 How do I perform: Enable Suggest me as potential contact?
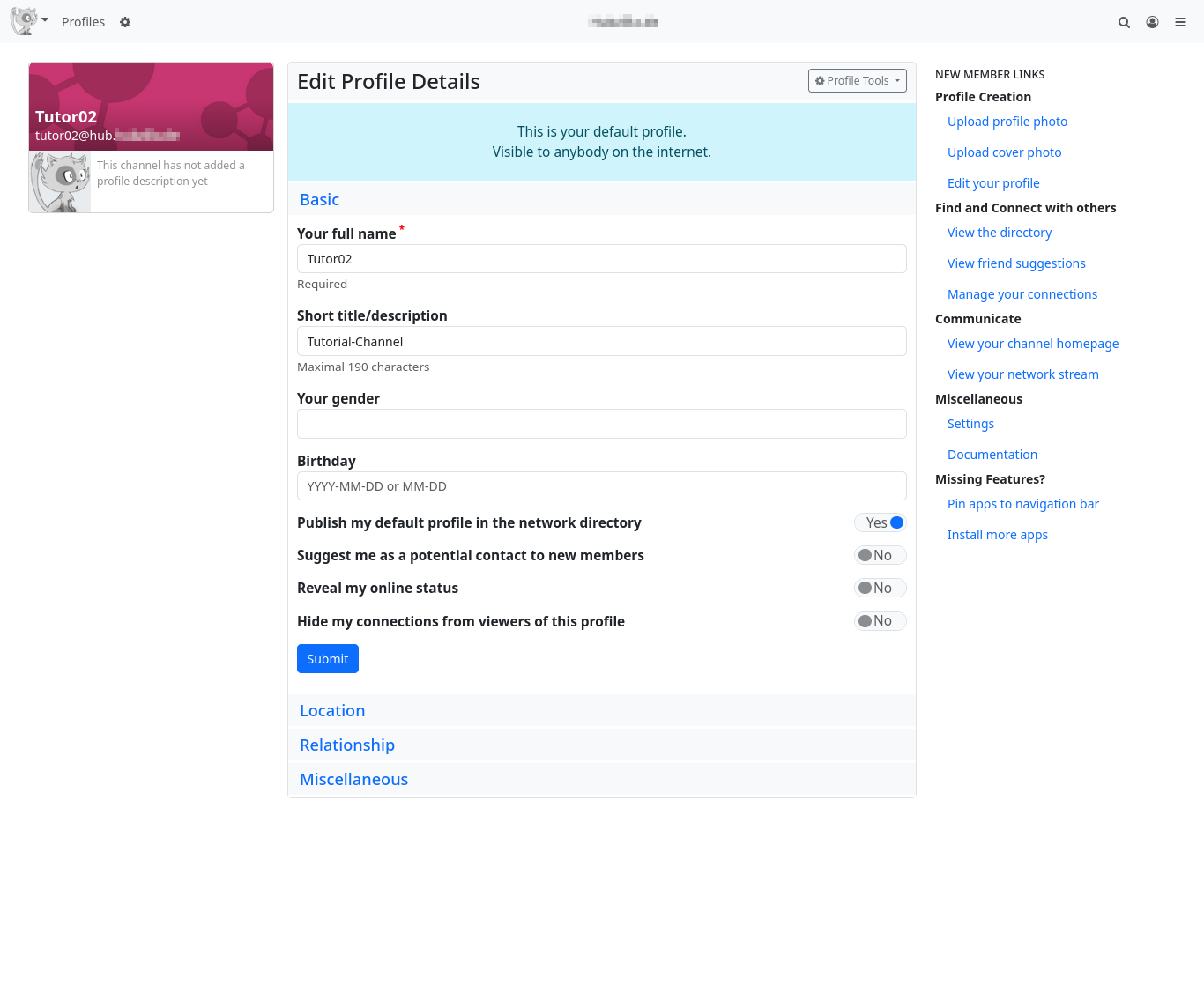880,555
